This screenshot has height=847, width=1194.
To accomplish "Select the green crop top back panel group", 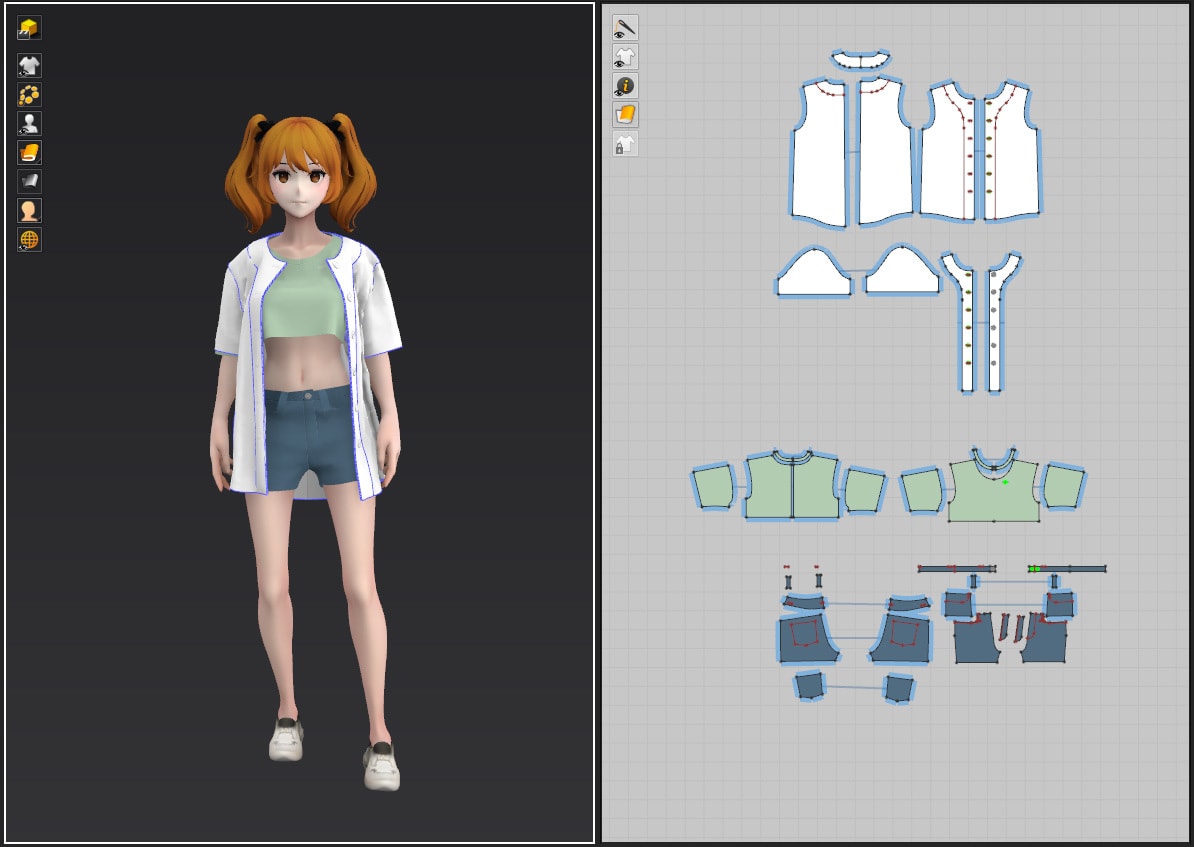I will pyautogui.click(x=792, y=487).
